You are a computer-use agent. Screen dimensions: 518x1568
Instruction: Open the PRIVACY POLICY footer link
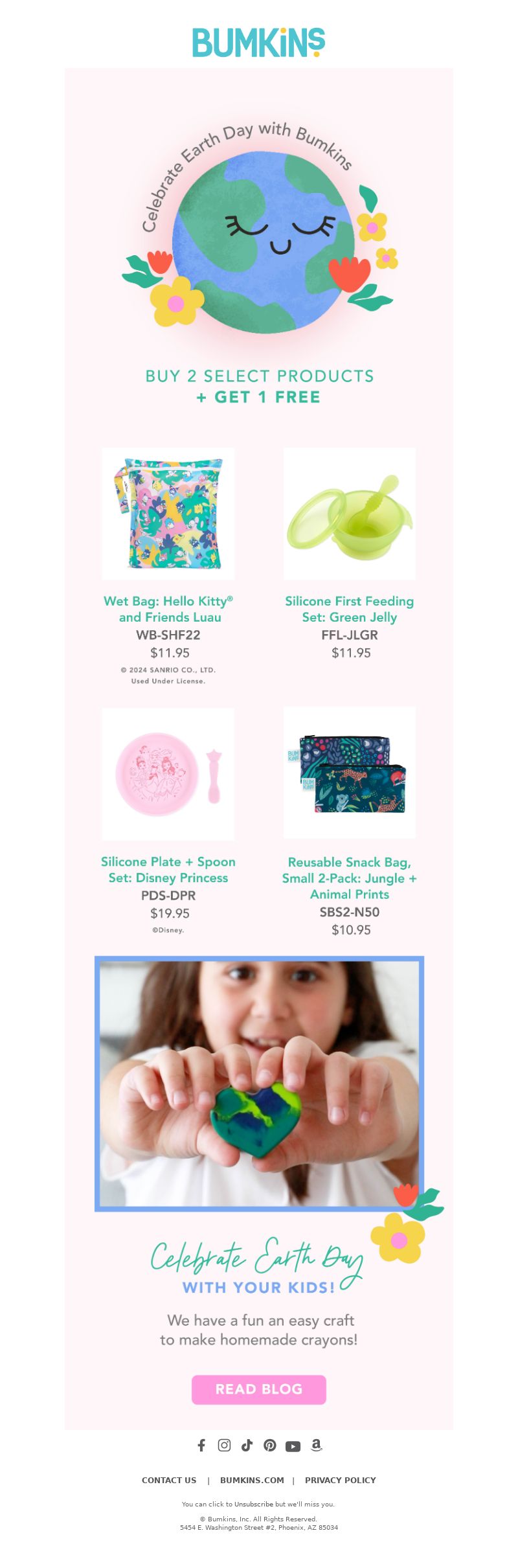coord(341,1480)
